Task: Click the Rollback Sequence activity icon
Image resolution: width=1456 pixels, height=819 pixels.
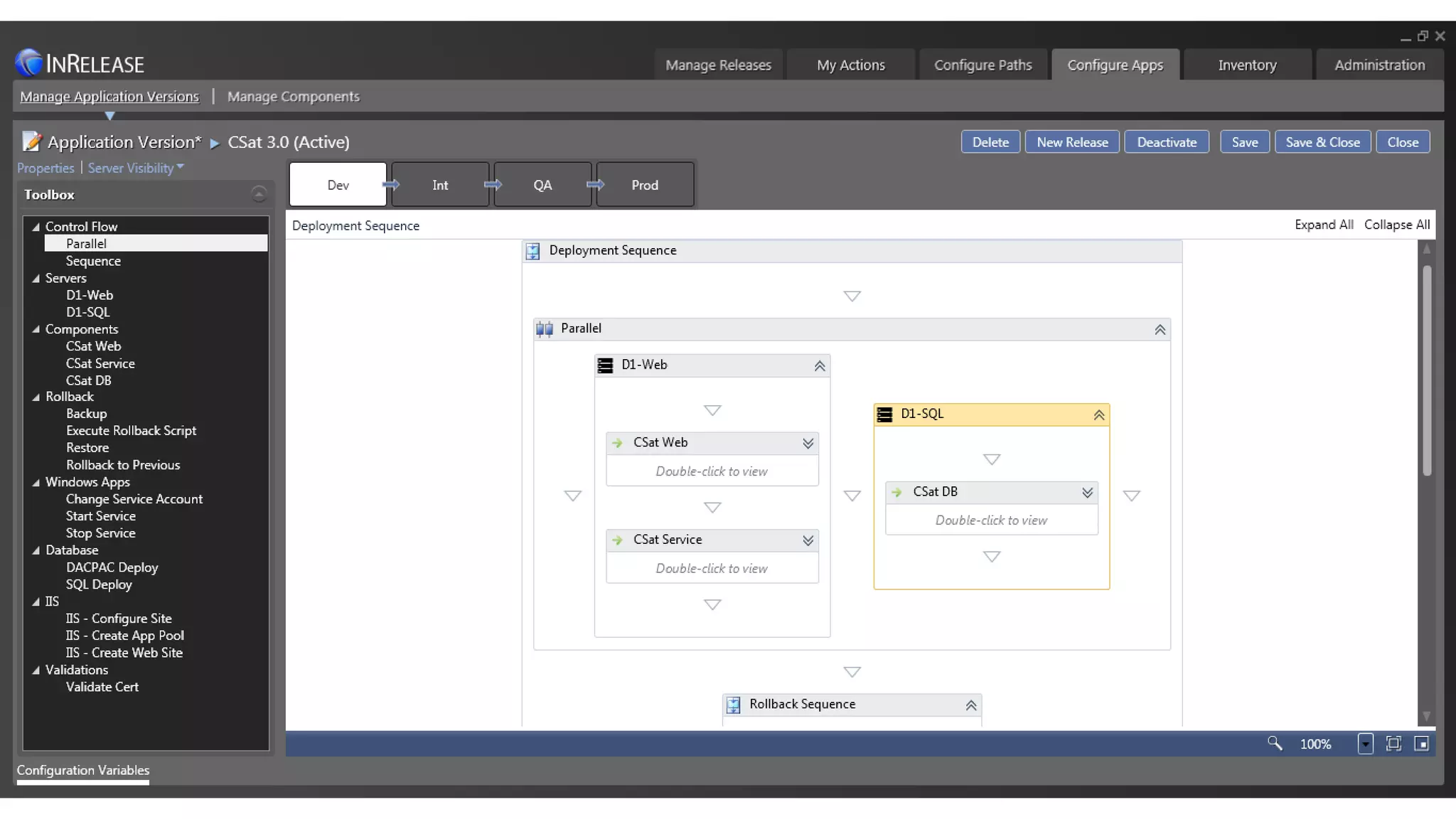Action: (733, 705)
